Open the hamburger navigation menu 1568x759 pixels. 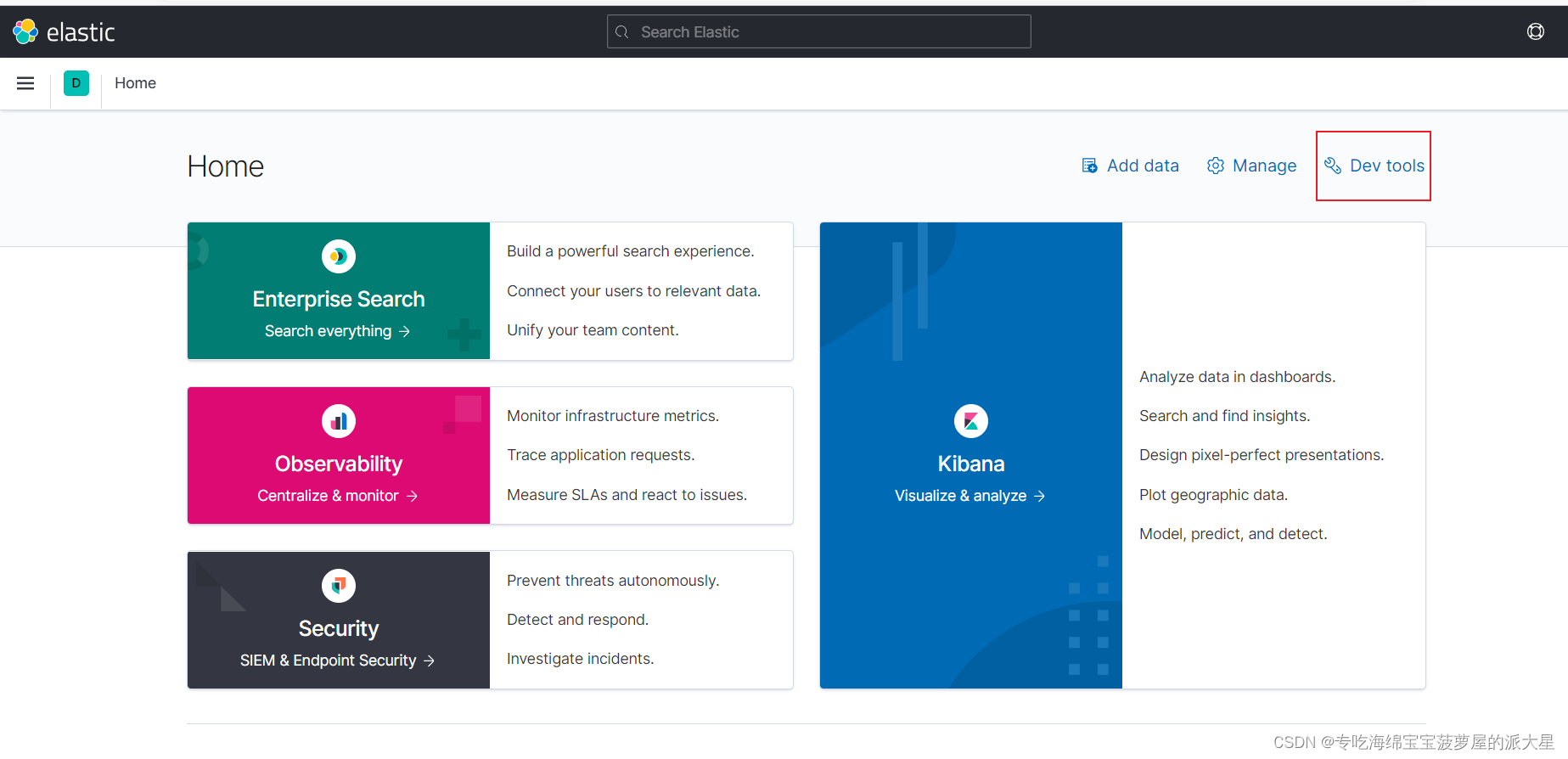[25, 83]
